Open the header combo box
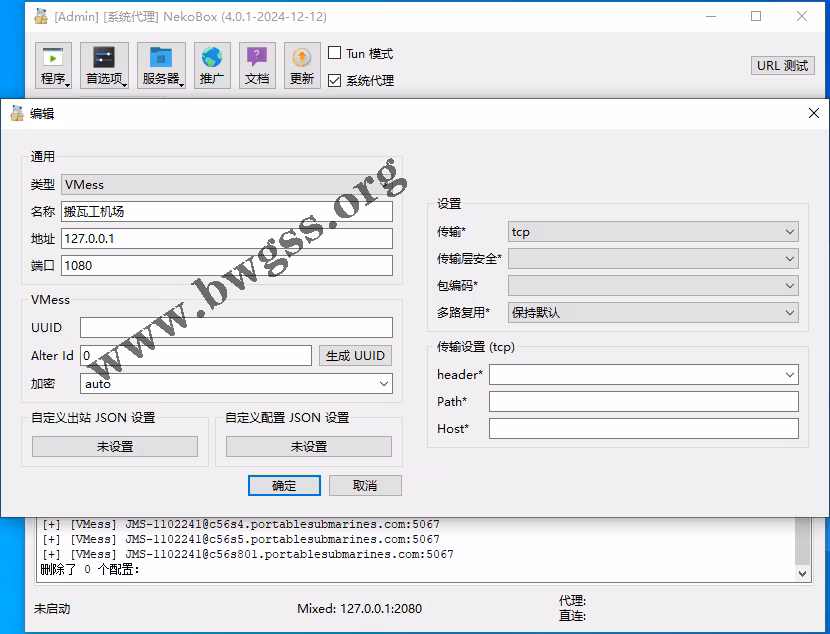Viewport: 830px width, 634px height. pyautogui.click(x=643, y=375)
